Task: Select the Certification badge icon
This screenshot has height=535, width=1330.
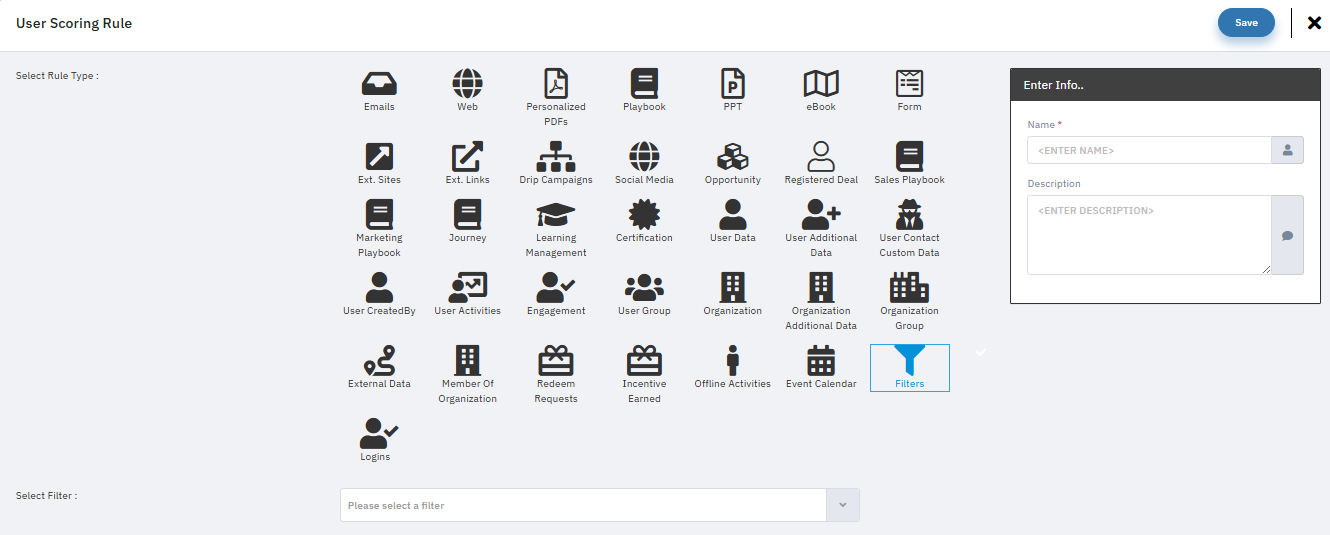Action: [x=644, y=215]
